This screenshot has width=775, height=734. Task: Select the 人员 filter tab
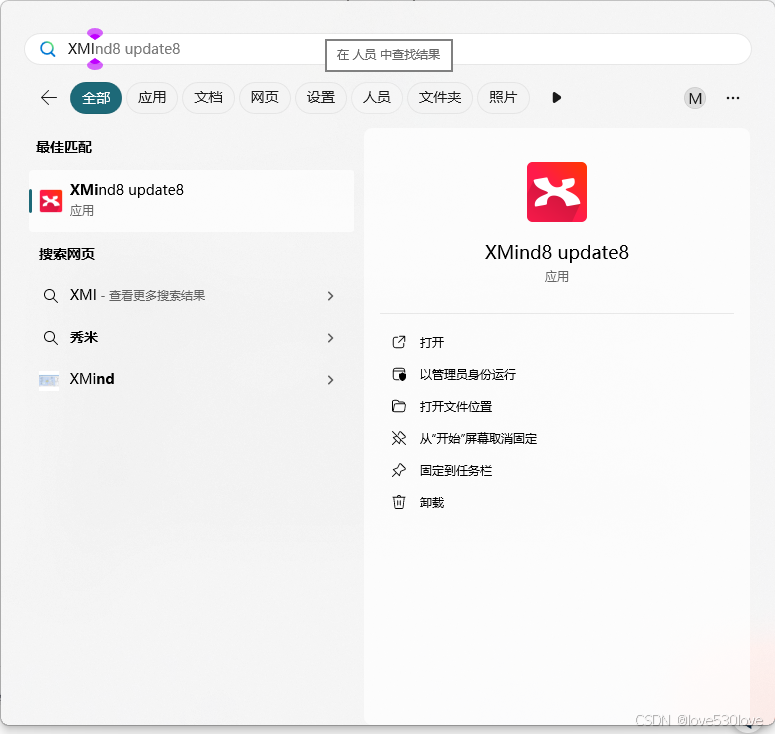point(377,98)
